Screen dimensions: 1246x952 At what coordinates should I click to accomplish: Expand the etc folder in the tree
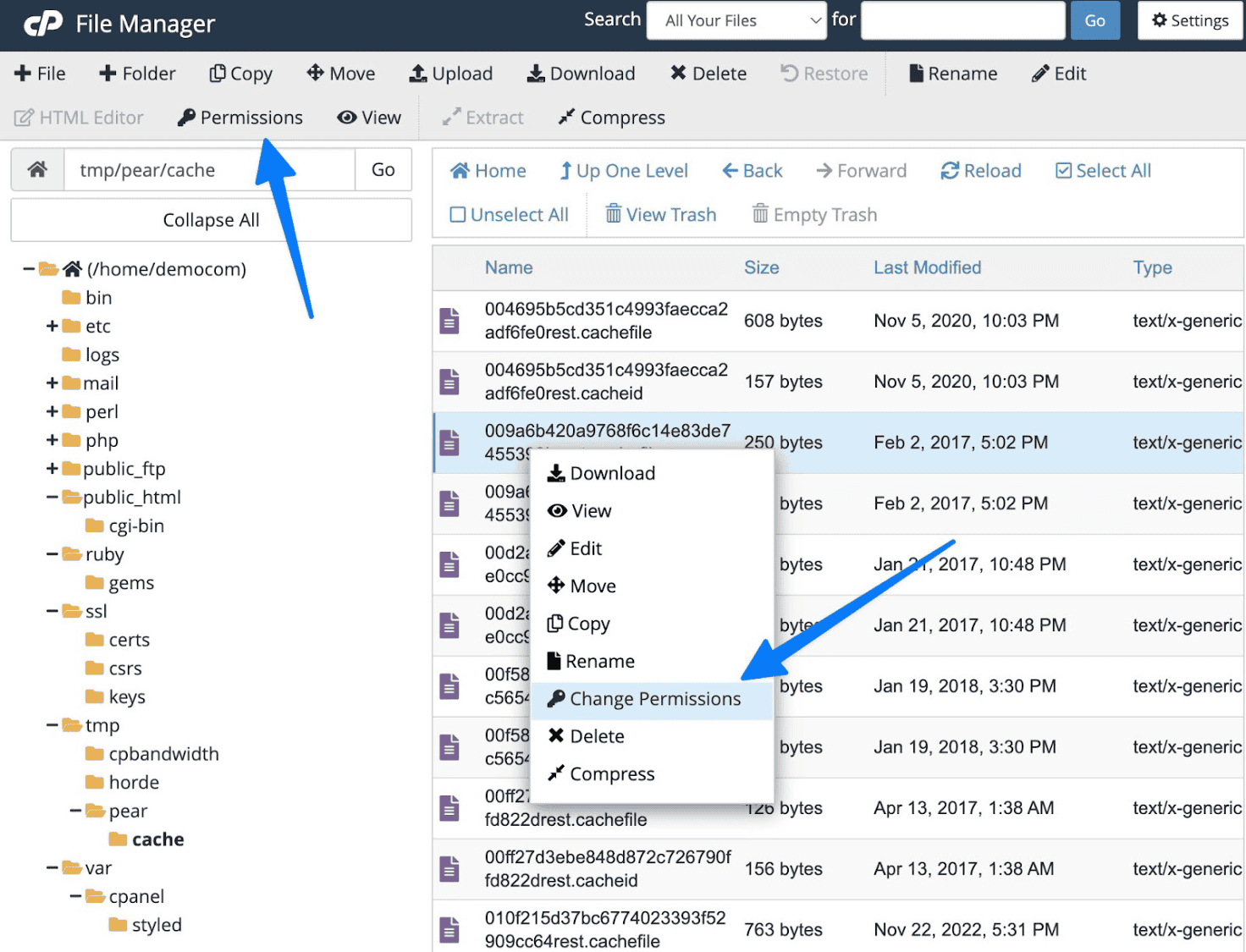(51, 326)
